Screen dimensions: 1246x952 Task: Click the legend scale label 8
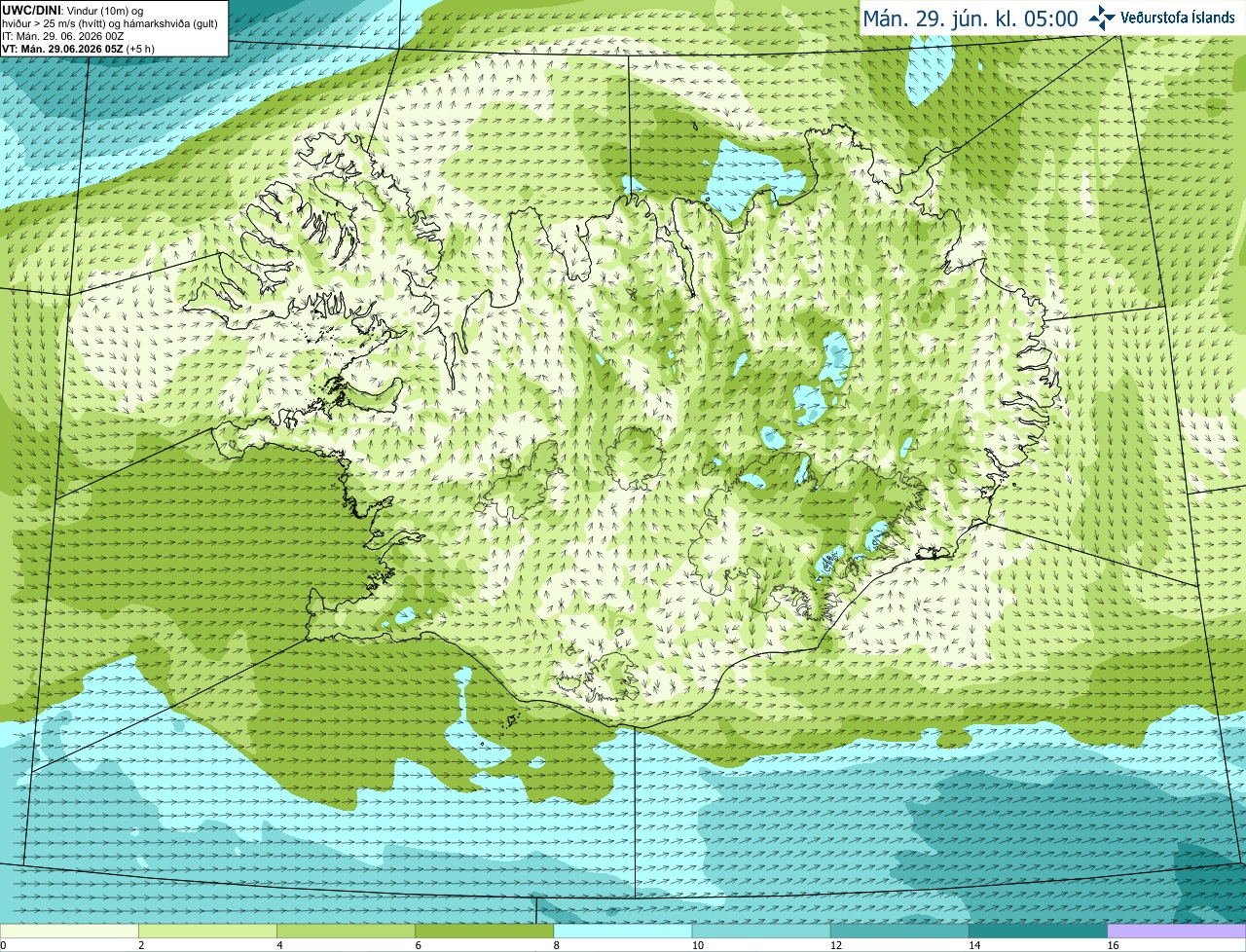pyautogui.click(x=557, y=945)
